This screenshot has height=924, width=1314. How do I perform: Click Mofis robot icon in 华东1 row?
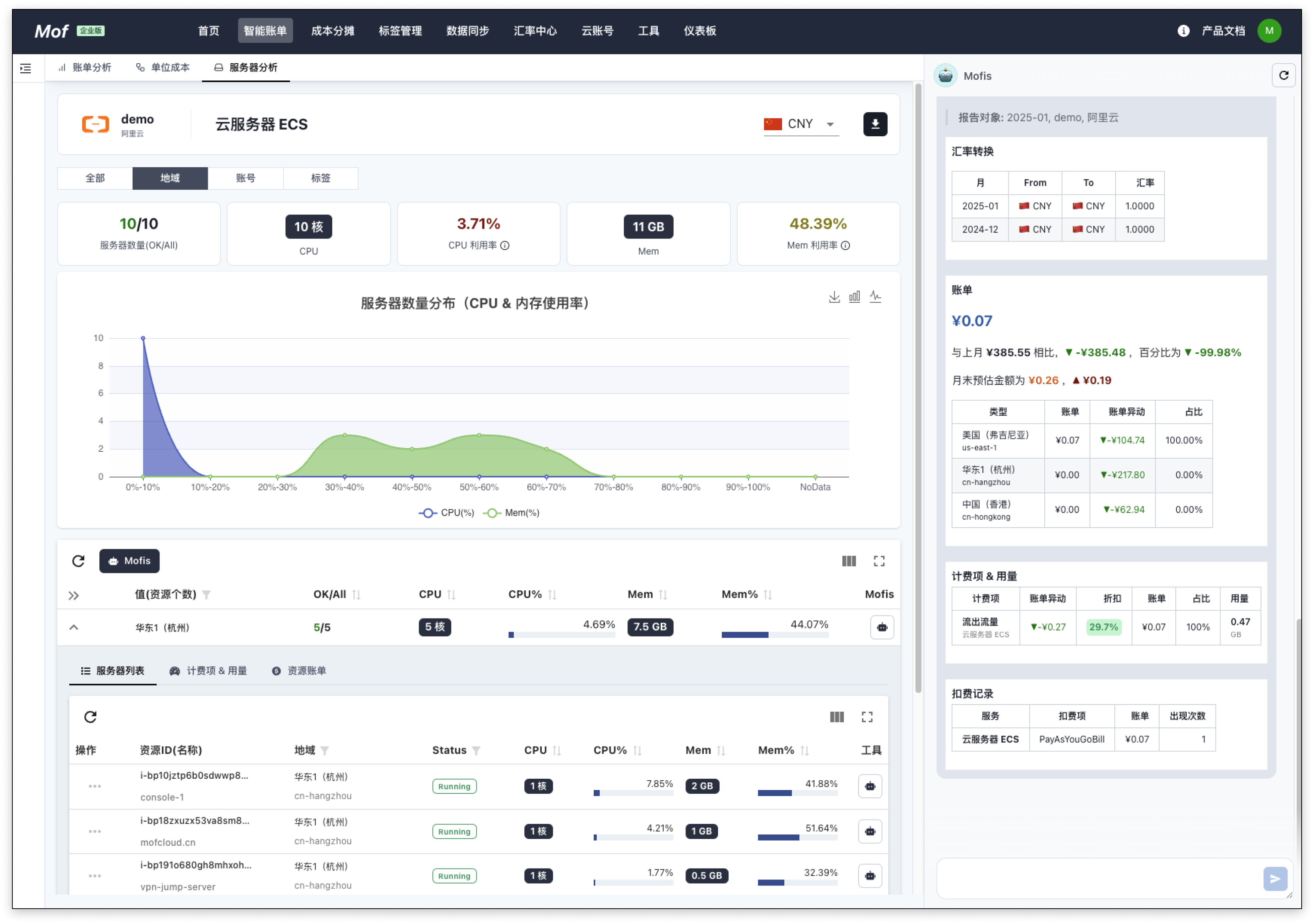point(882,627)
